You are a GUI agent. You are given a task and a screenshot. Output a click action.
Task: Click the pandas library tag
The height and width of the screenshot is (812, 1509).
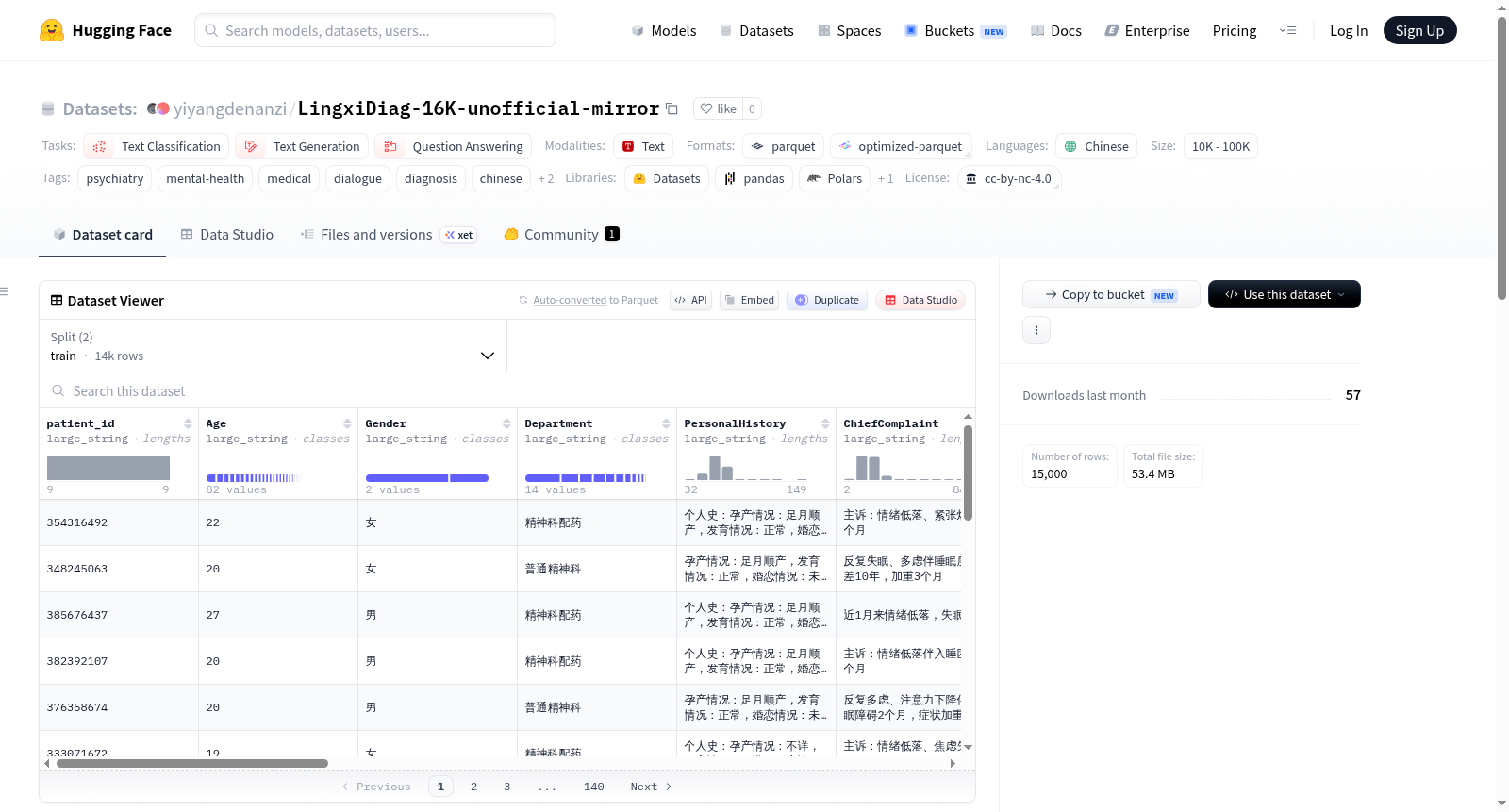(754, 178)
